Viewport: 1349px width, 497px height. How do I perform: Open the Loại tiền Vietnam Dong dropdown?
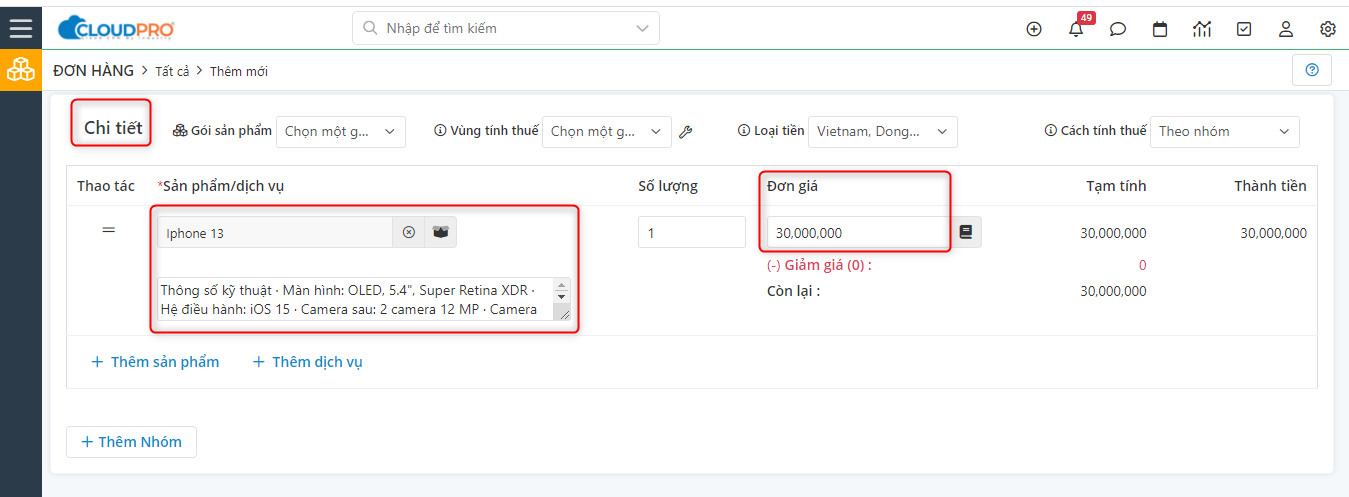click(x=883, y=131)
